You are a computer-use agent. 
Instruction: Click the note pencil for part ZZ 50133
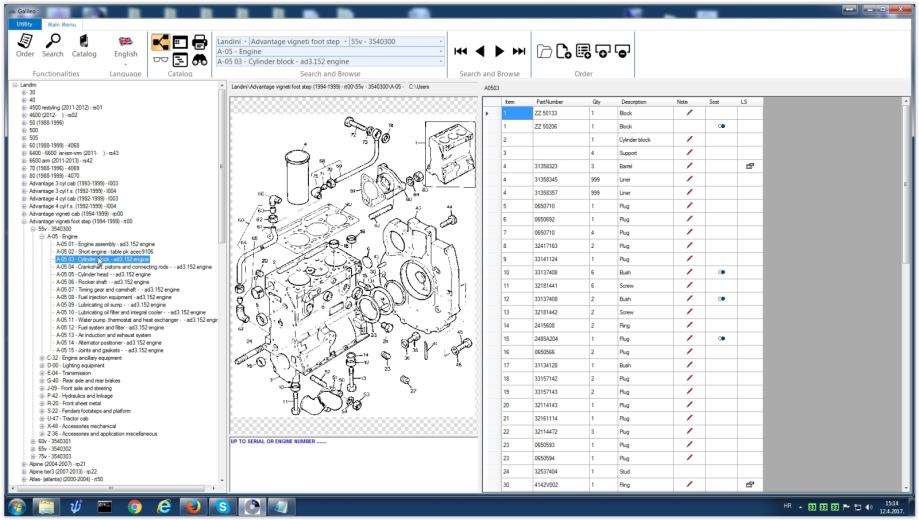point(688,114)
